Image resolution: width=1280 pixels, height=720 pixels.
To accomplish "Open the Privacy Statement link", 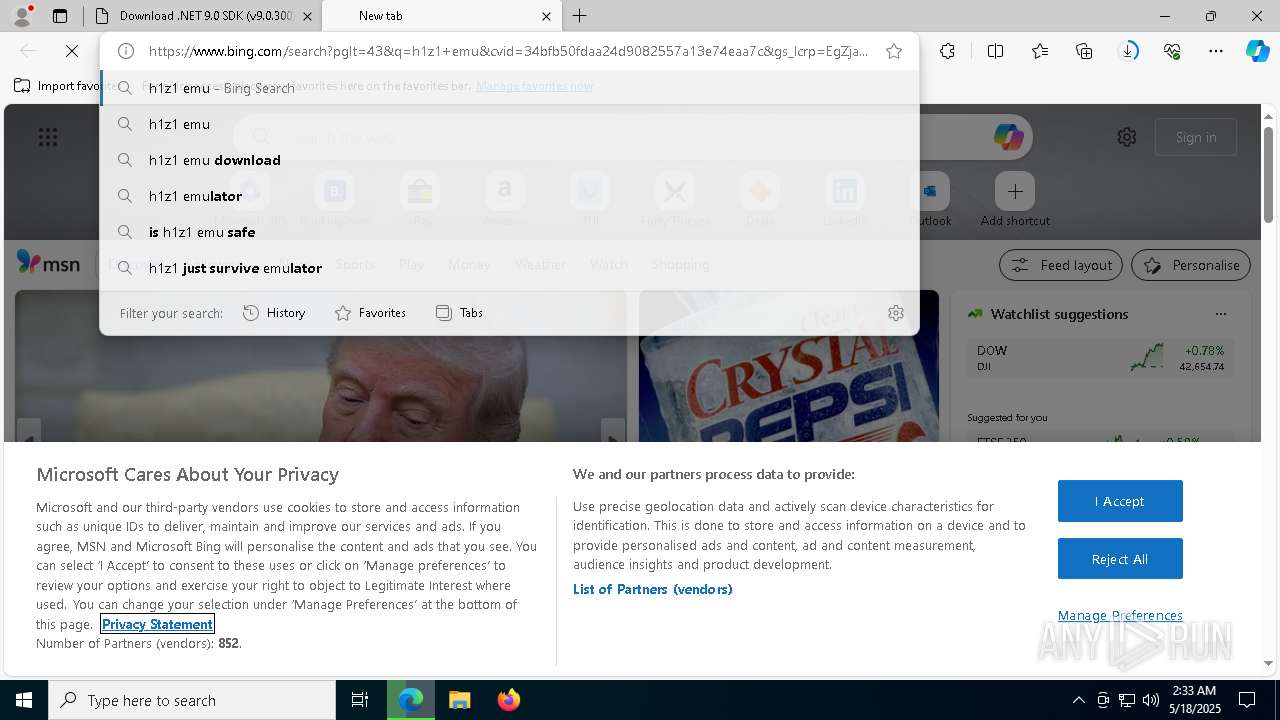I will (157, 624).
